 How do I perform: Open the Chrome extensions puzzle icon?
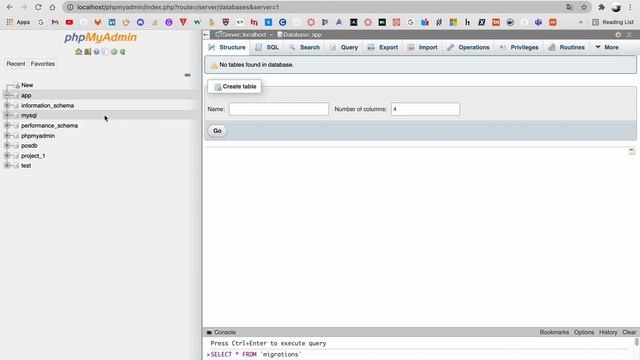coord(602,7)
